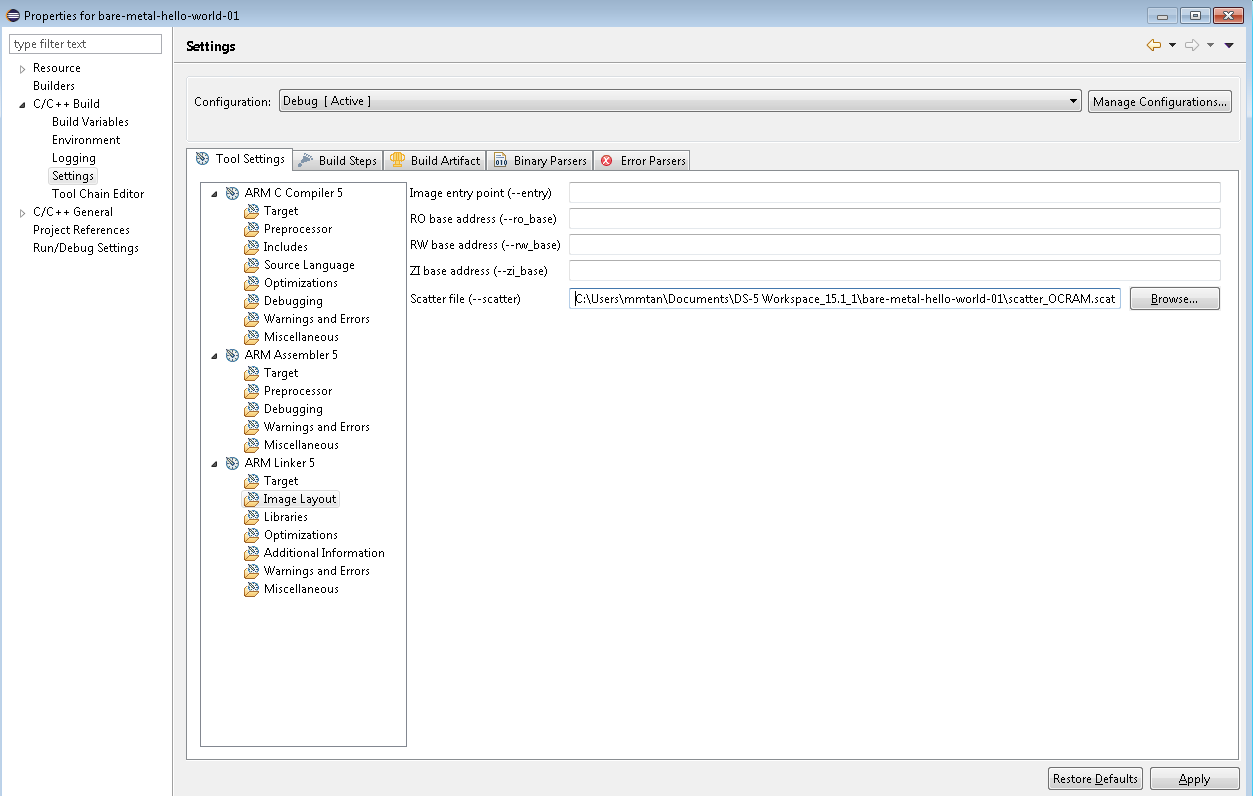Image resolution: width=1253 pixels, height=796 pixels.
Task: Click the Libraries folder icon
Action: point(251,517)
